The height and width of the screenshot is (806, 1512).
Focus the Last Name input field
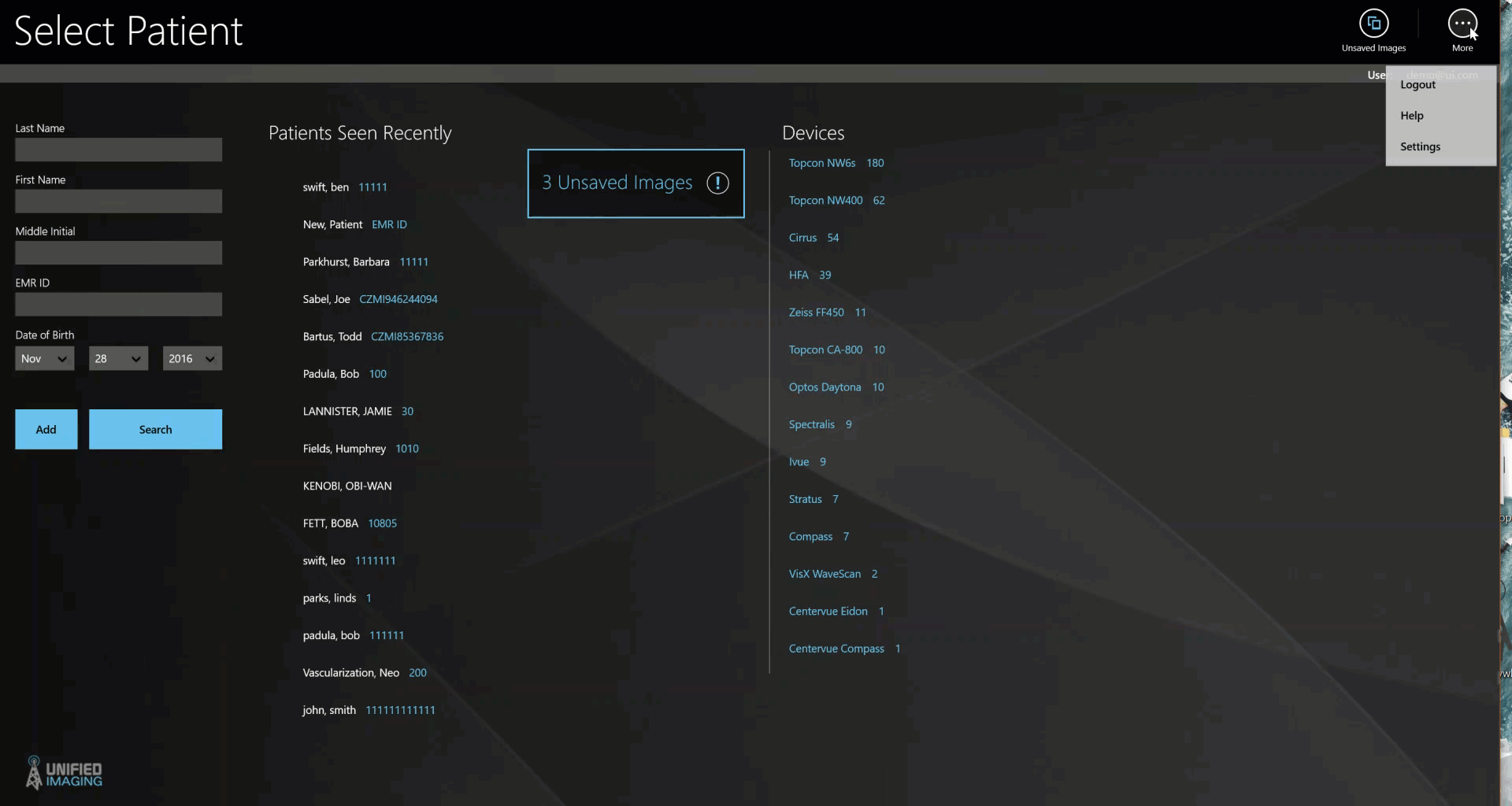[118, 150]
